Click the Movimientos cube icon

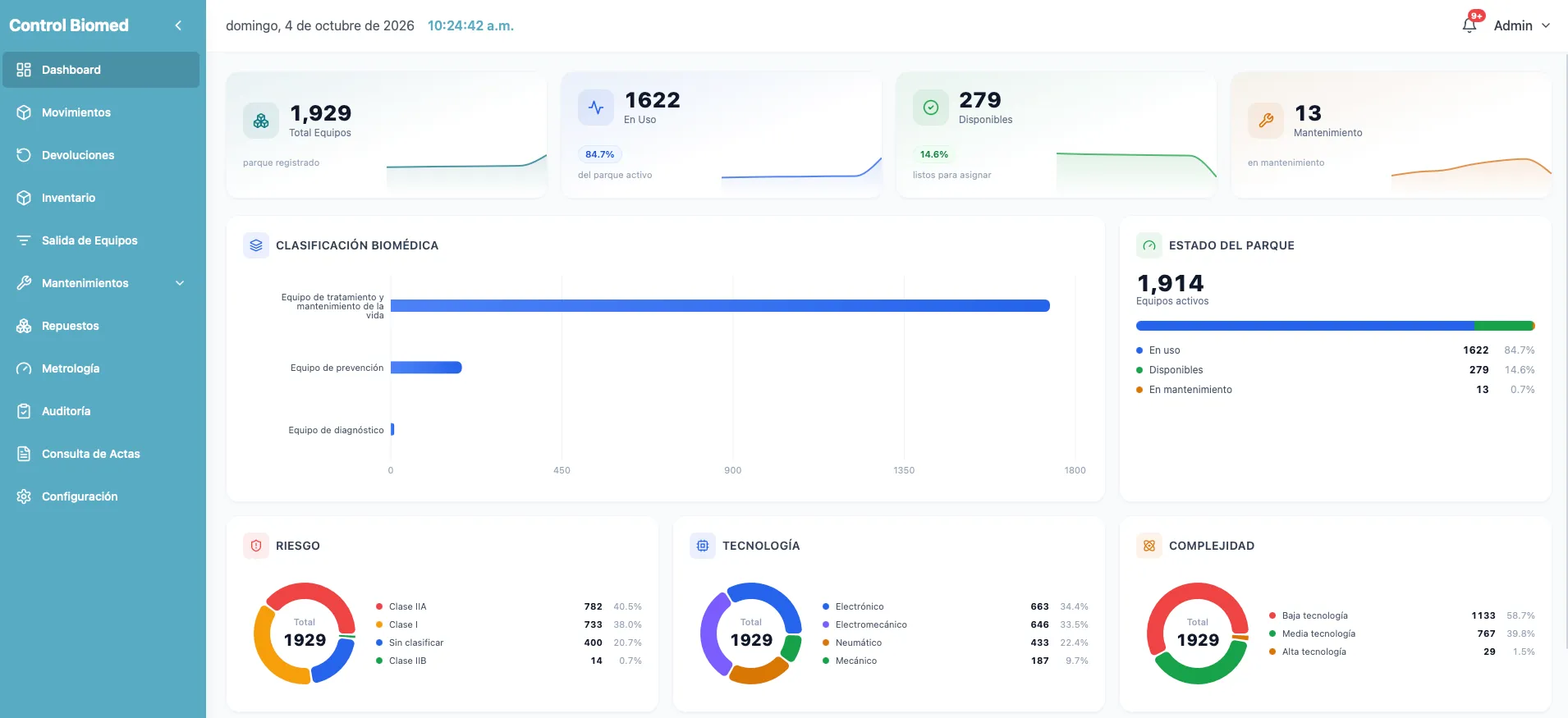tap(24, 112)
